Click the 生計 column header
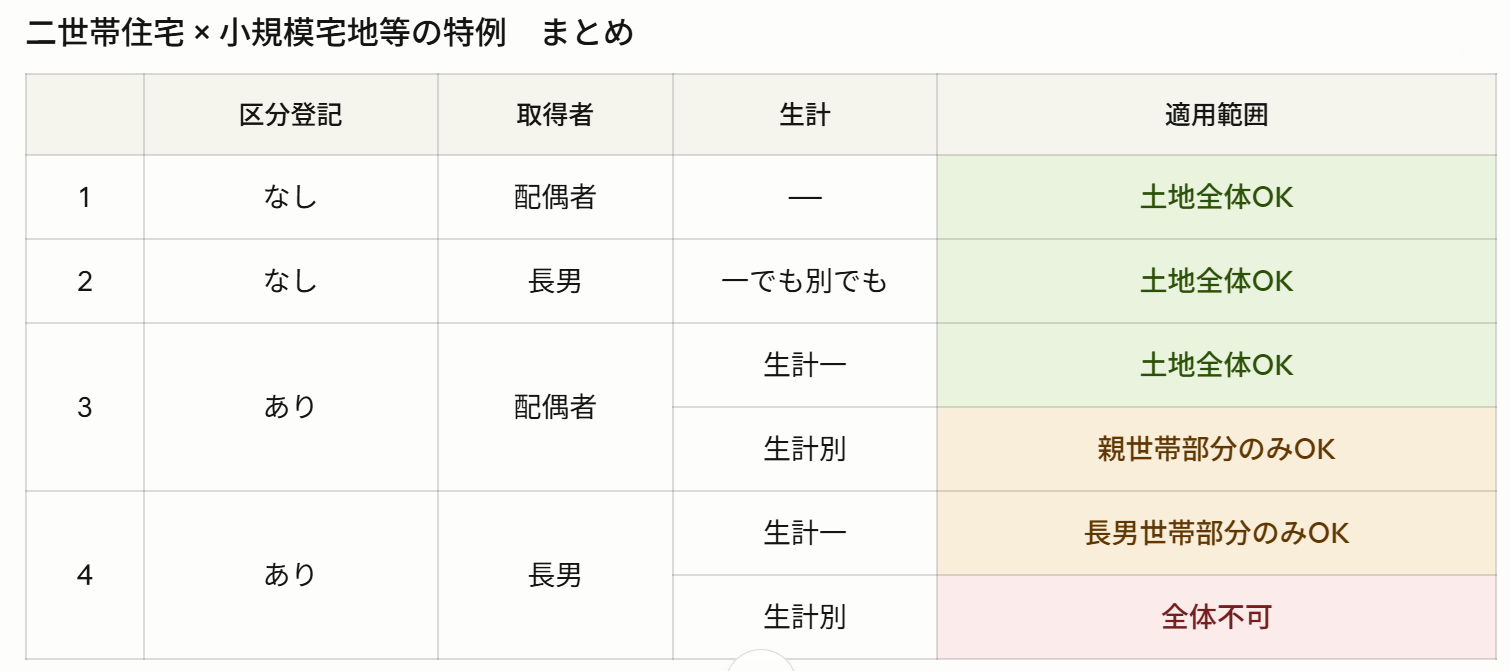 pos(805,115)
